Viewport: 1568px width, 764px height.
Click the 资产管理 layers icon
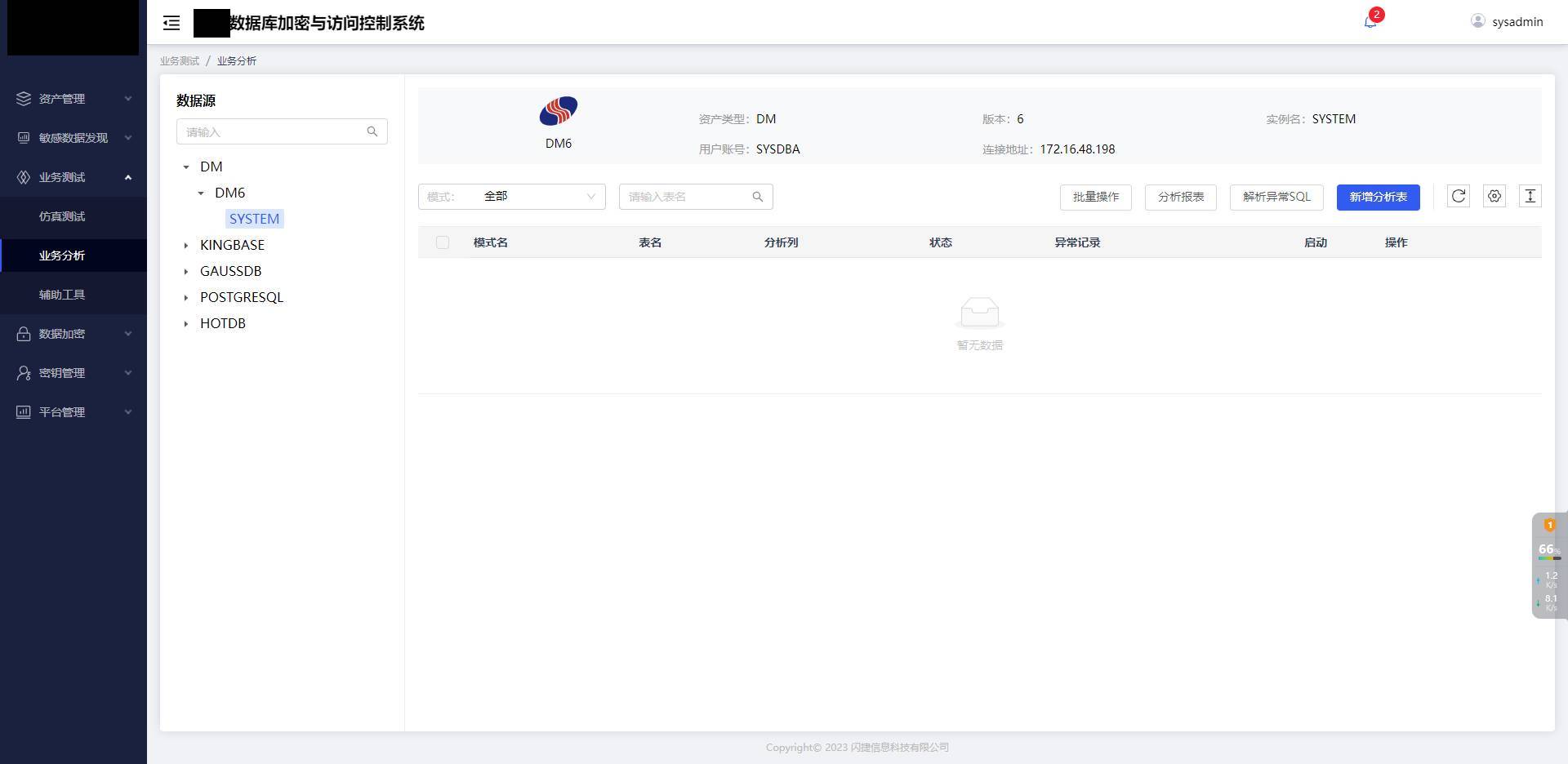tap(24, 99)
